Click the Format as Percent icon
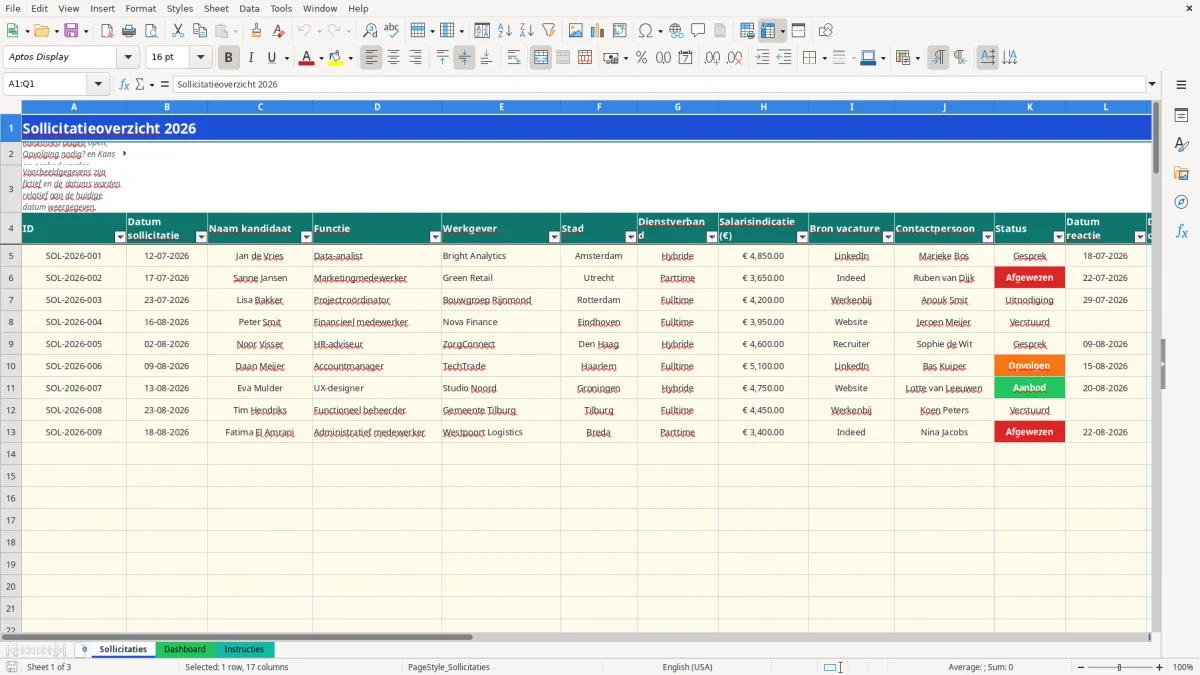This screenshot has width=1200, height=675. click(x=641, y=58)
